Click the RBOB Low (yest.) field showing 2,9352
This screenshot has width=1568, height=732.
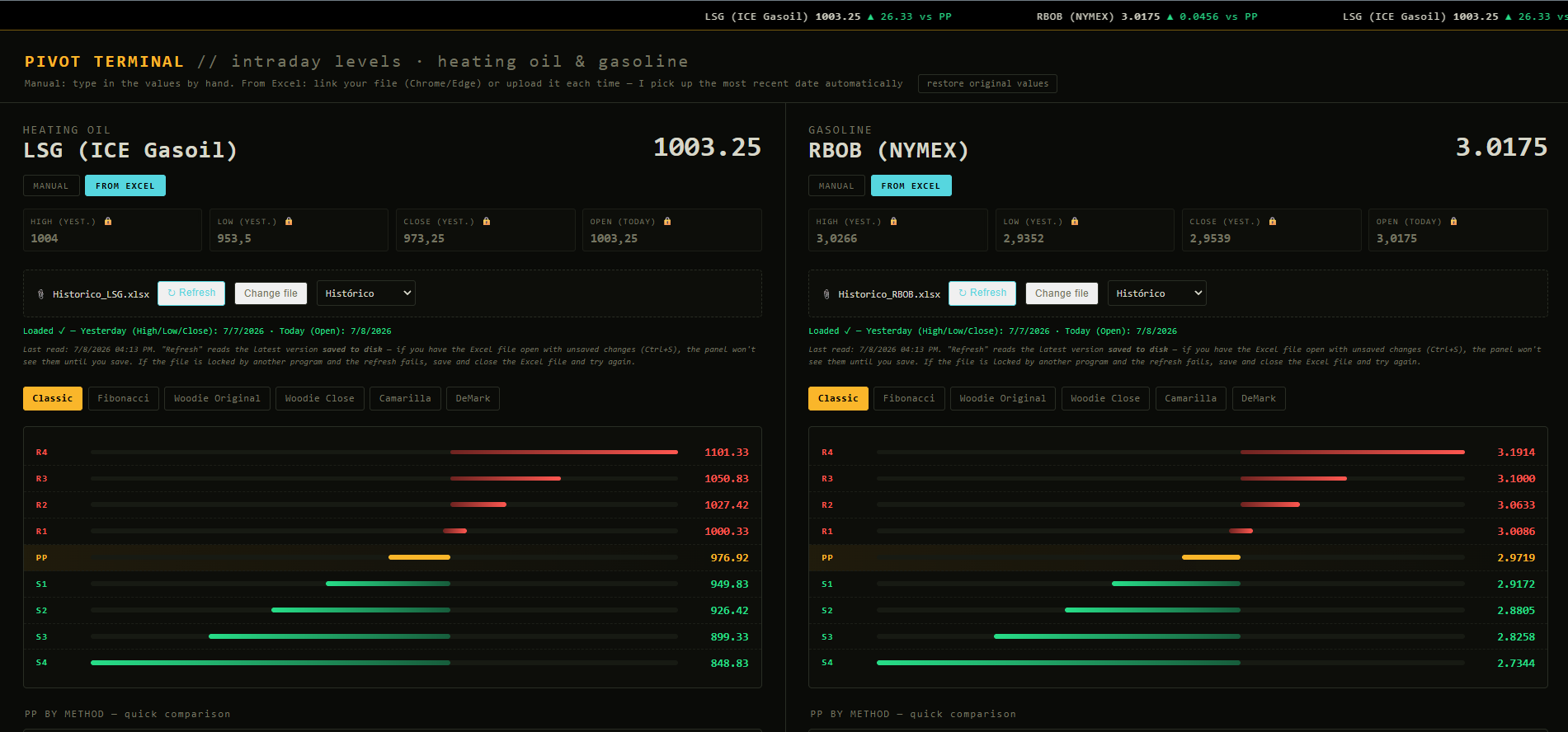[x=1085, y=230]
